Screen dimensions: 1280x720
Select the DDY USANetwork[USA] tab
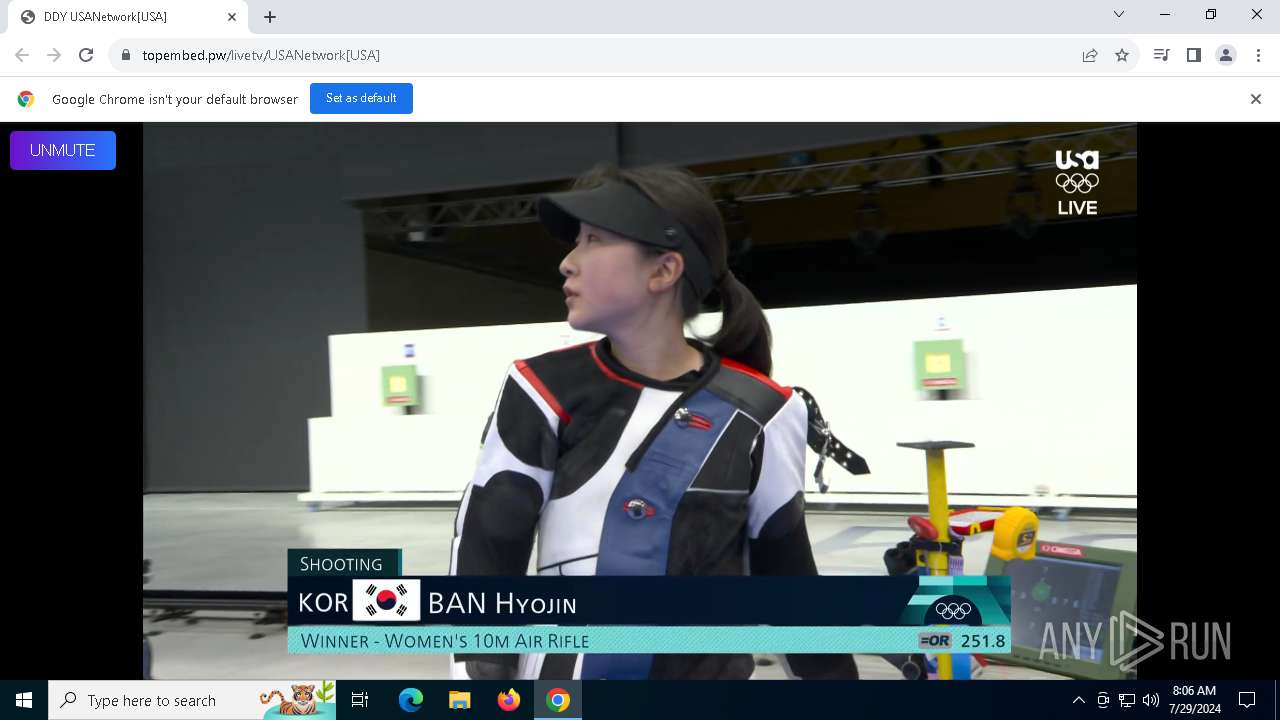click(x=128, y=17)
